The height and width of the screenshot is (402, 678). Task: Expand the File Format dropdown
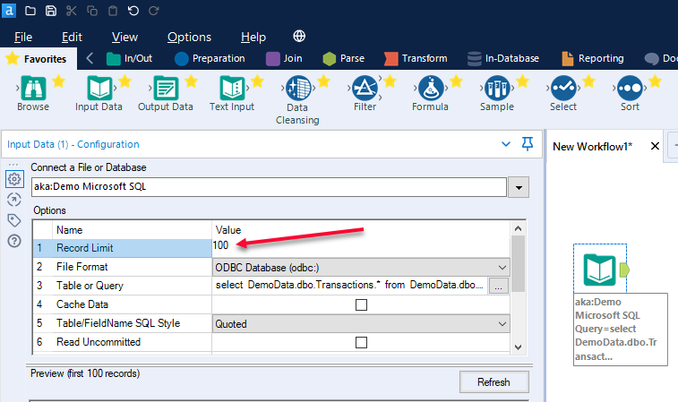click(x=502, y=268)
